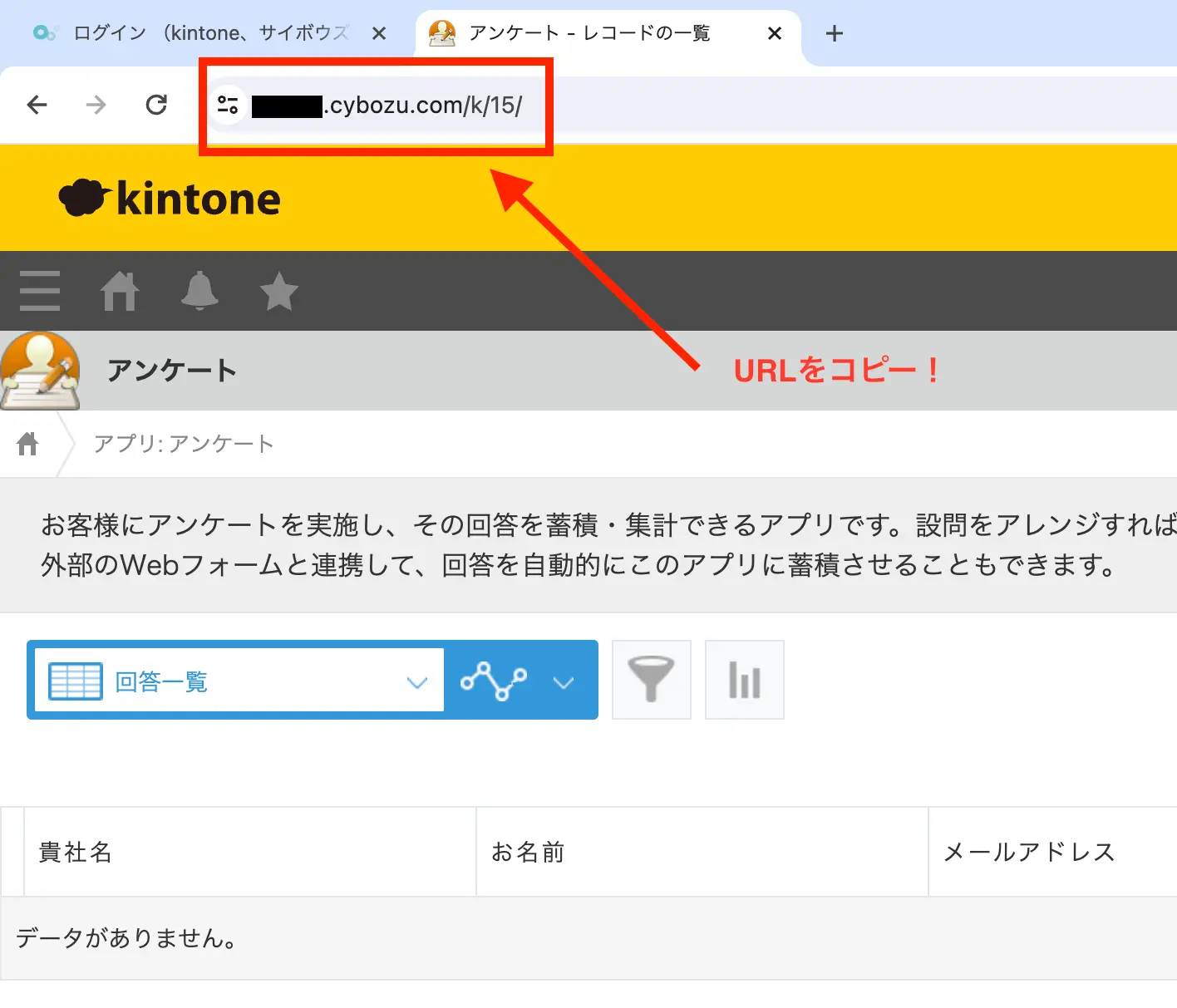Click the breadcrumb home icon
Screen dimensions: 1177x1008
(27, 444)
